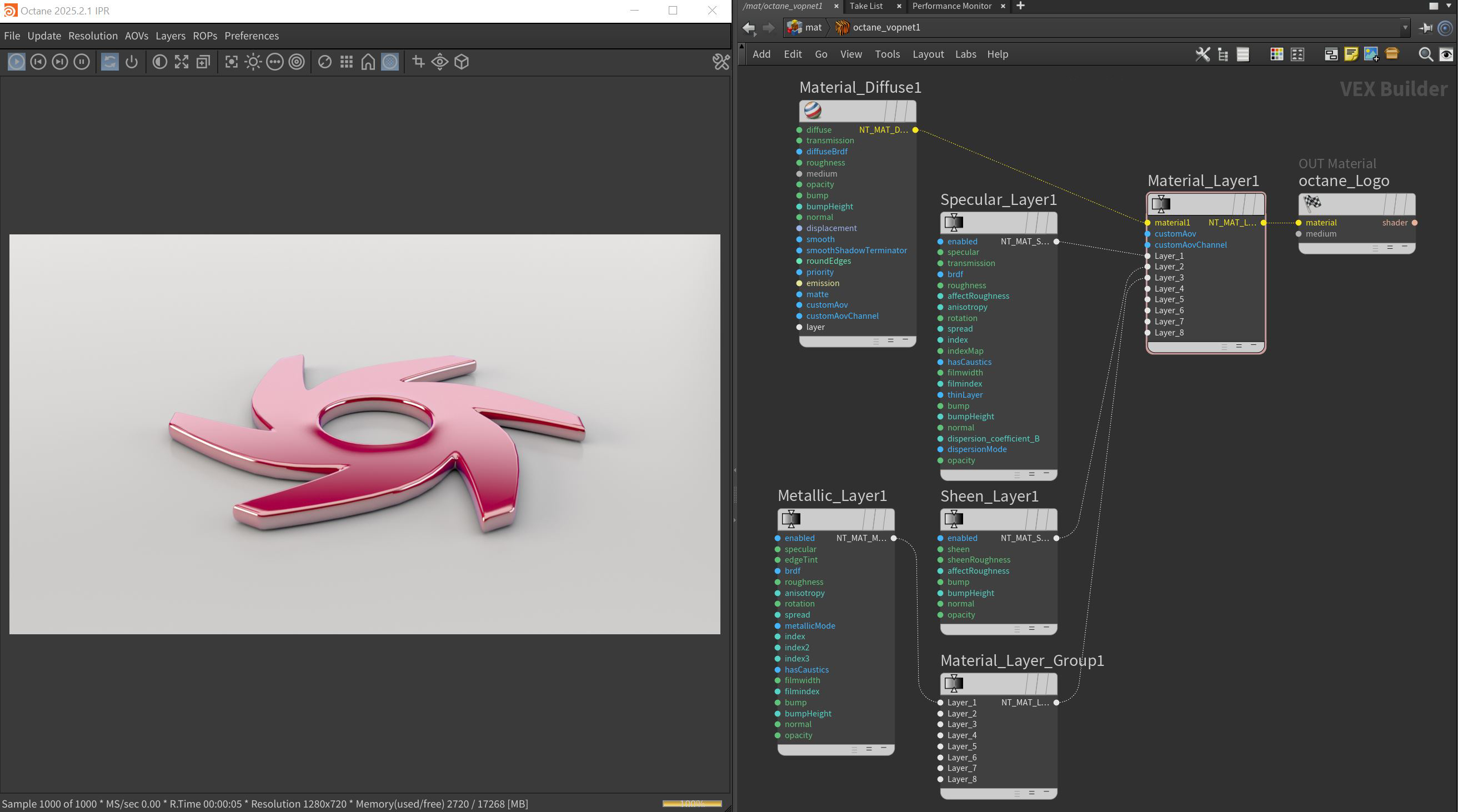This screenshot has width=1458, height=812.
Task: Switch to the Performance Monitor tab
Action: point(951,6)
